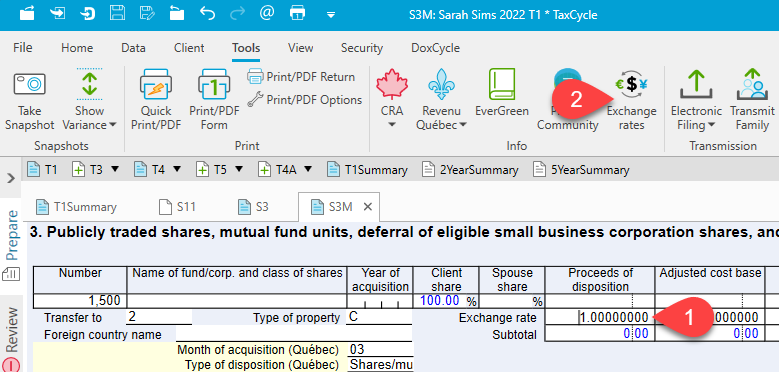Click the Save As icon in title bar

coord(147,13)
